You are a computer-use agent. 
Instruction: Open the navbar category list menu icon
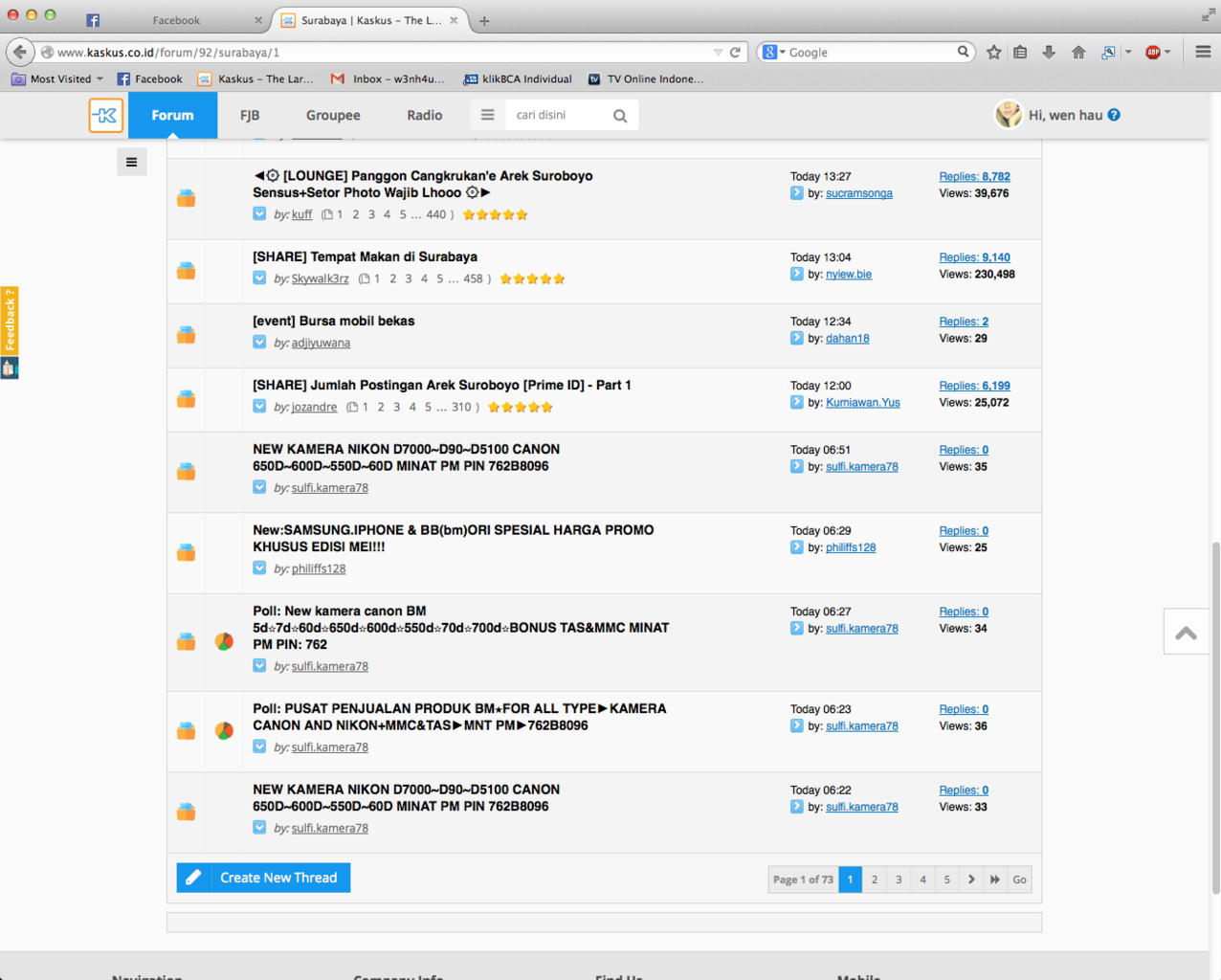click(487, 115)
